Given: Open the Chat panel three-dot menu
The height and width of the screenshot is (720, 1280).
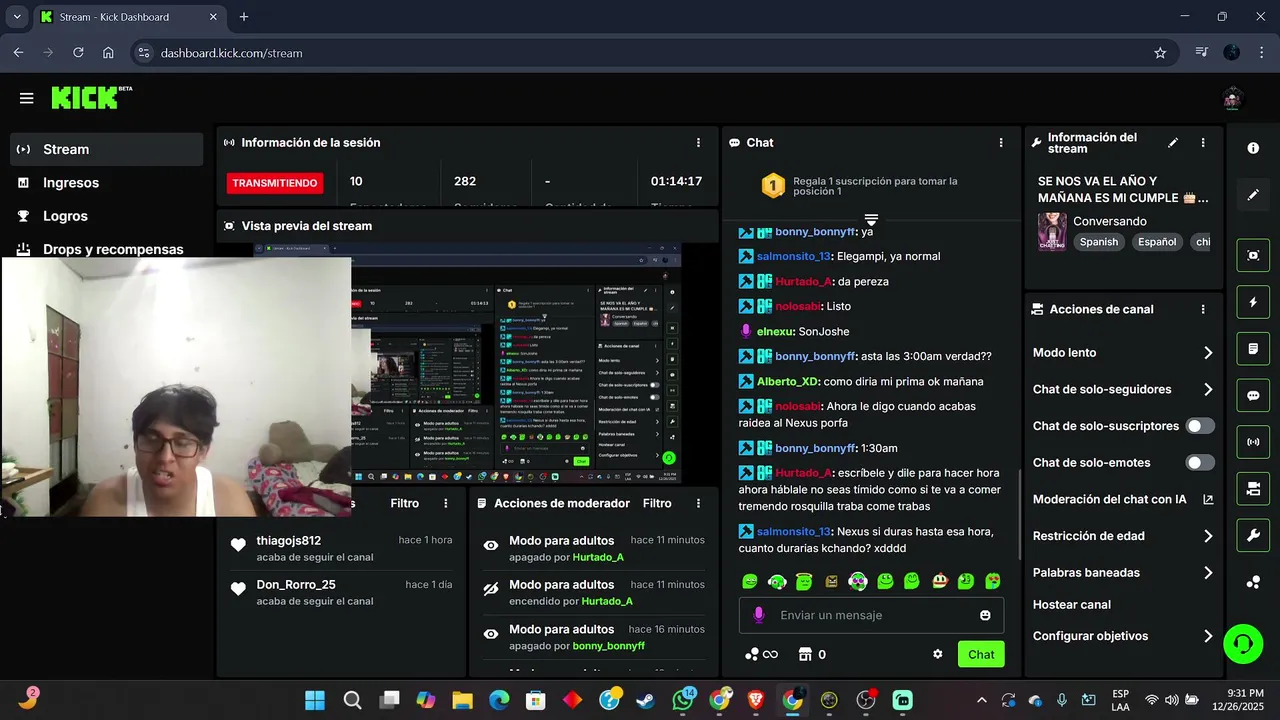Looking at the screenshot, I should point(1001,143).
